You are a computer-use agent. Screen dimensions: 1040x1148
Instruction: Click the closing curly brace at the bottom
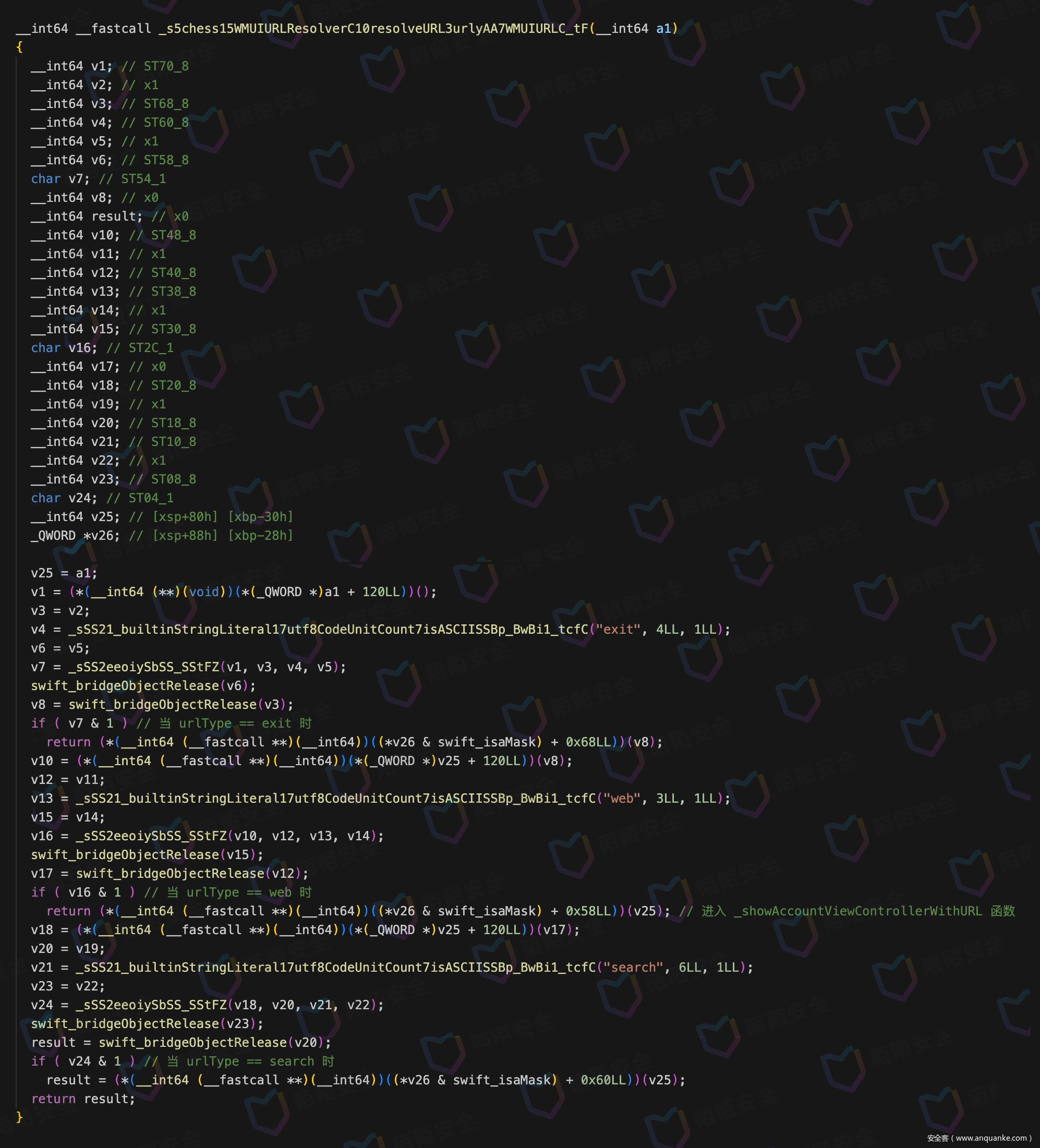click(19, 1117)
